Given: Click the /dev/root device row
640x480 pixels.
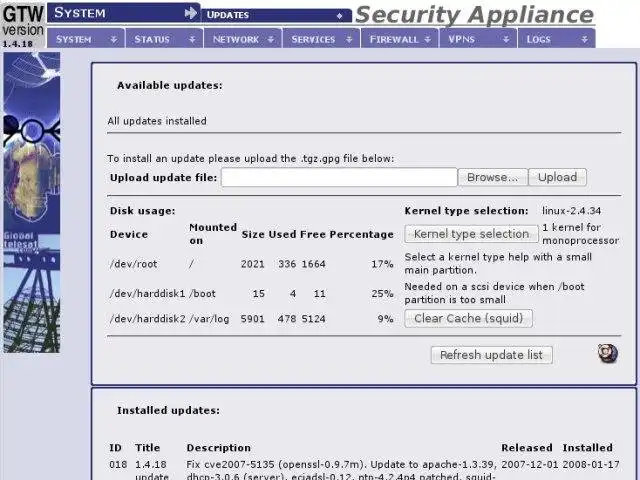Looking at the screenshot, I should [x=251, y=264].
